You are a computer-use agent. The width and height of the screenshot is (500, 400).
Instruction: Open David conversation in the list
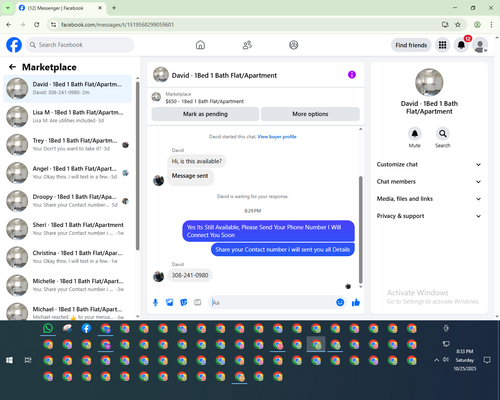(x=67, y=88)
